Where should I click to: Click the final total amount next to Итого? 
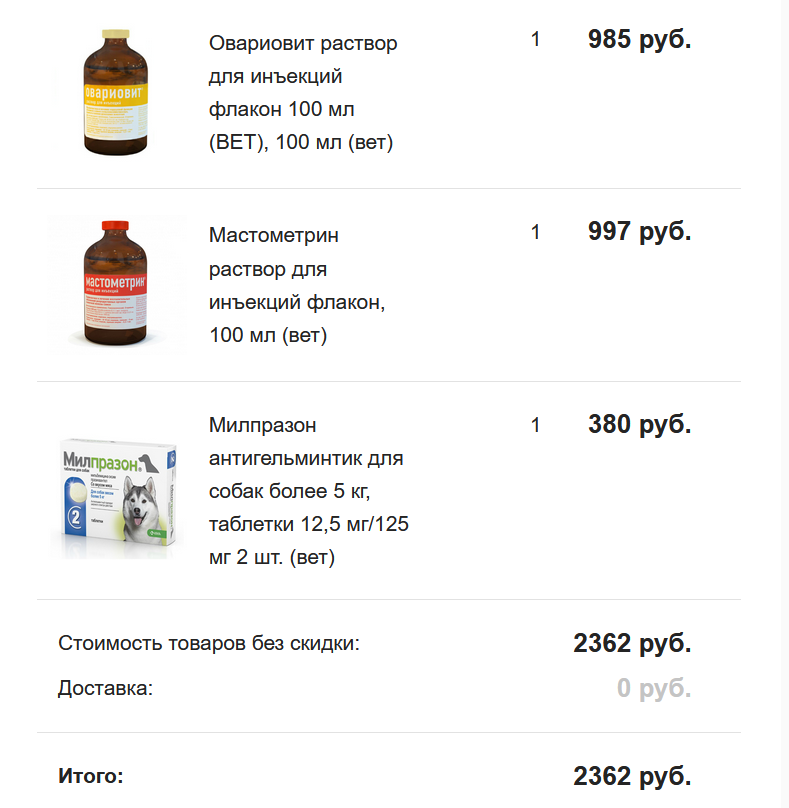[x=632, y=776]
